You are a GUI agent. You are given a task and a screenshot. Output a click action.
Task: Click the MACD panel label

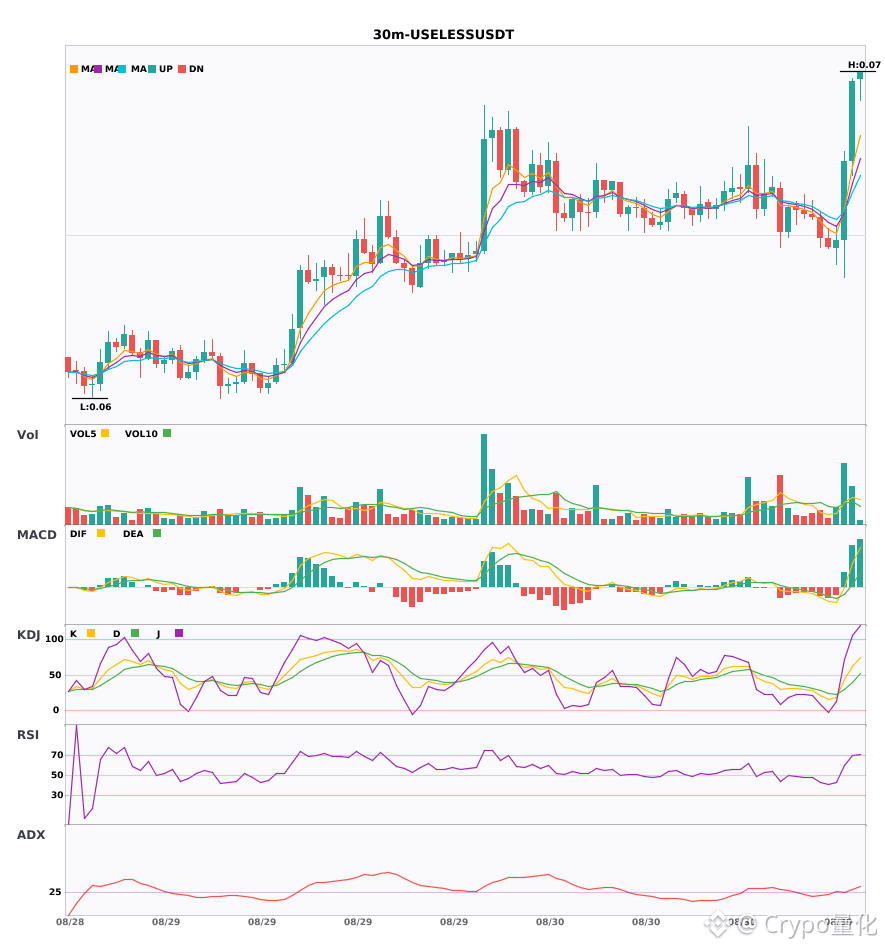tap(36, 535)
